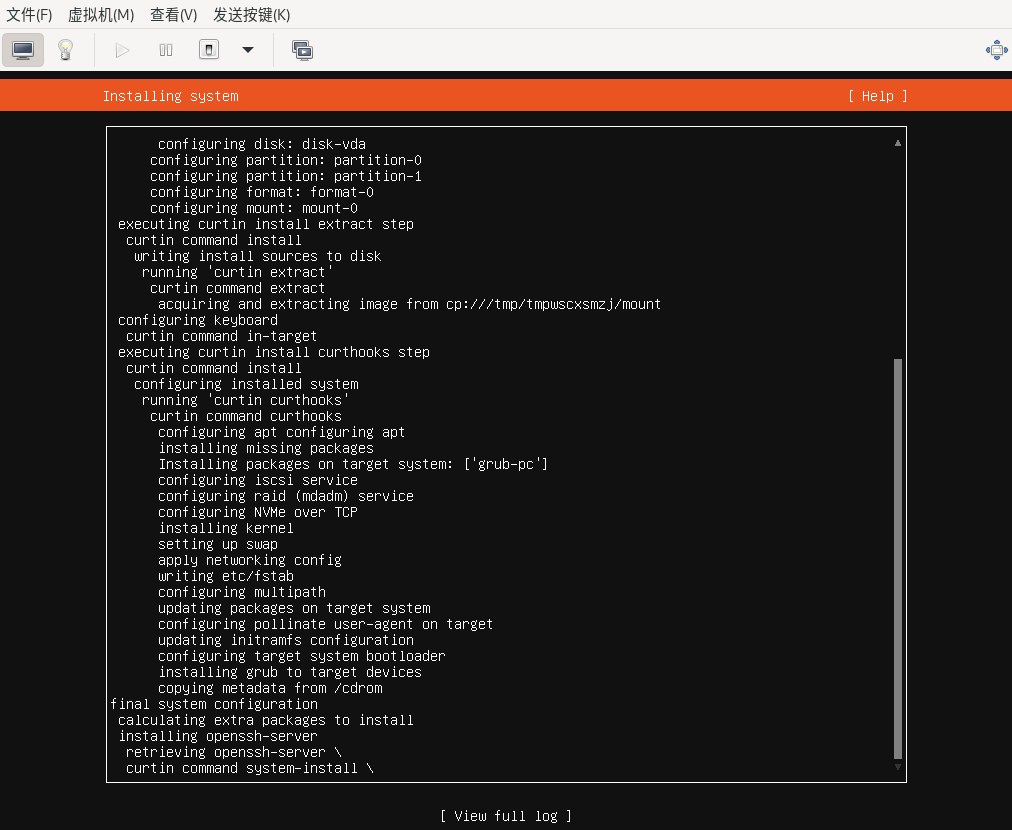
Task: Click "running 'curtin curthooks'" line
Action: 246,400
